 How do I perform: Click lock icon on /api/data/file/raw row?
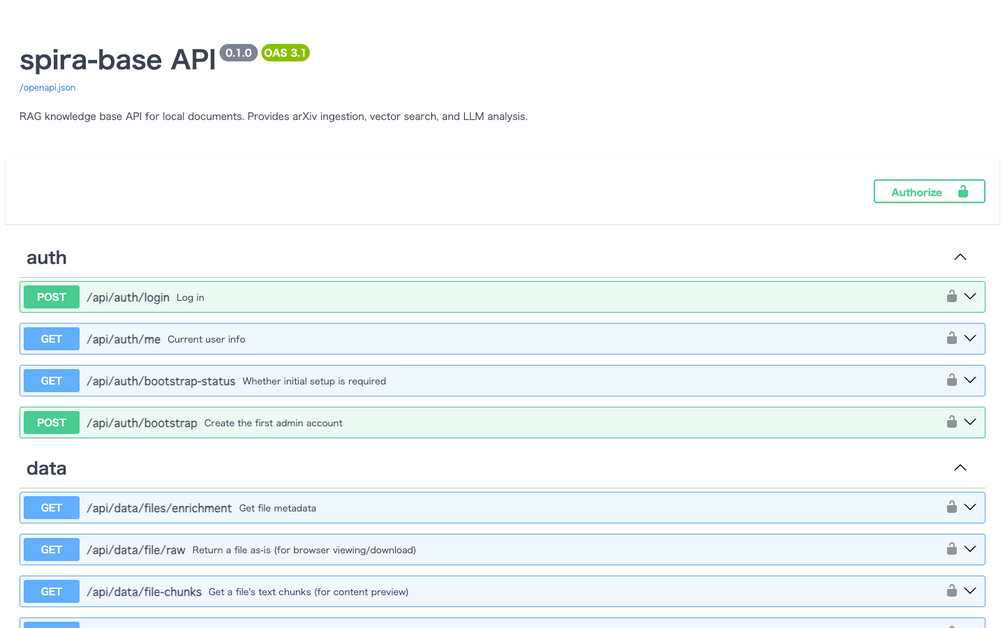click(x=952, y=549)
